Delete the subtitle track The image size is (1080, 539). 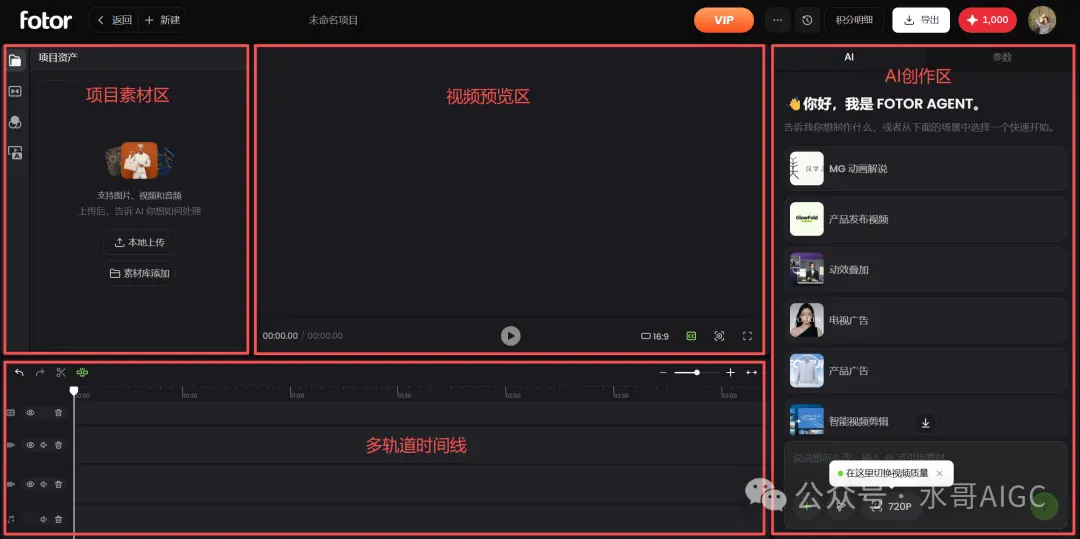[59, 412]
